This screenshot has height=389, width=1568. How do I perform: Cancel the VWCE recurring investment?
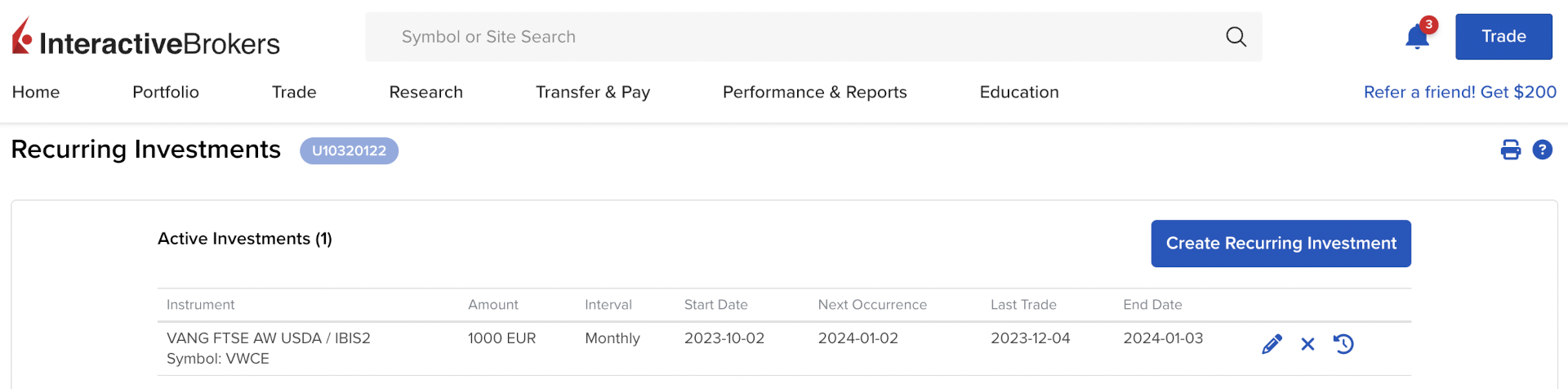(1307, 344)
